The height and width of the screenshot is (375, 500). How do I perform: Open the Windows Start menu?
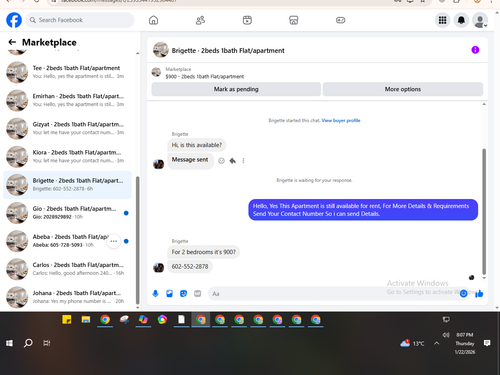[9, 343]
